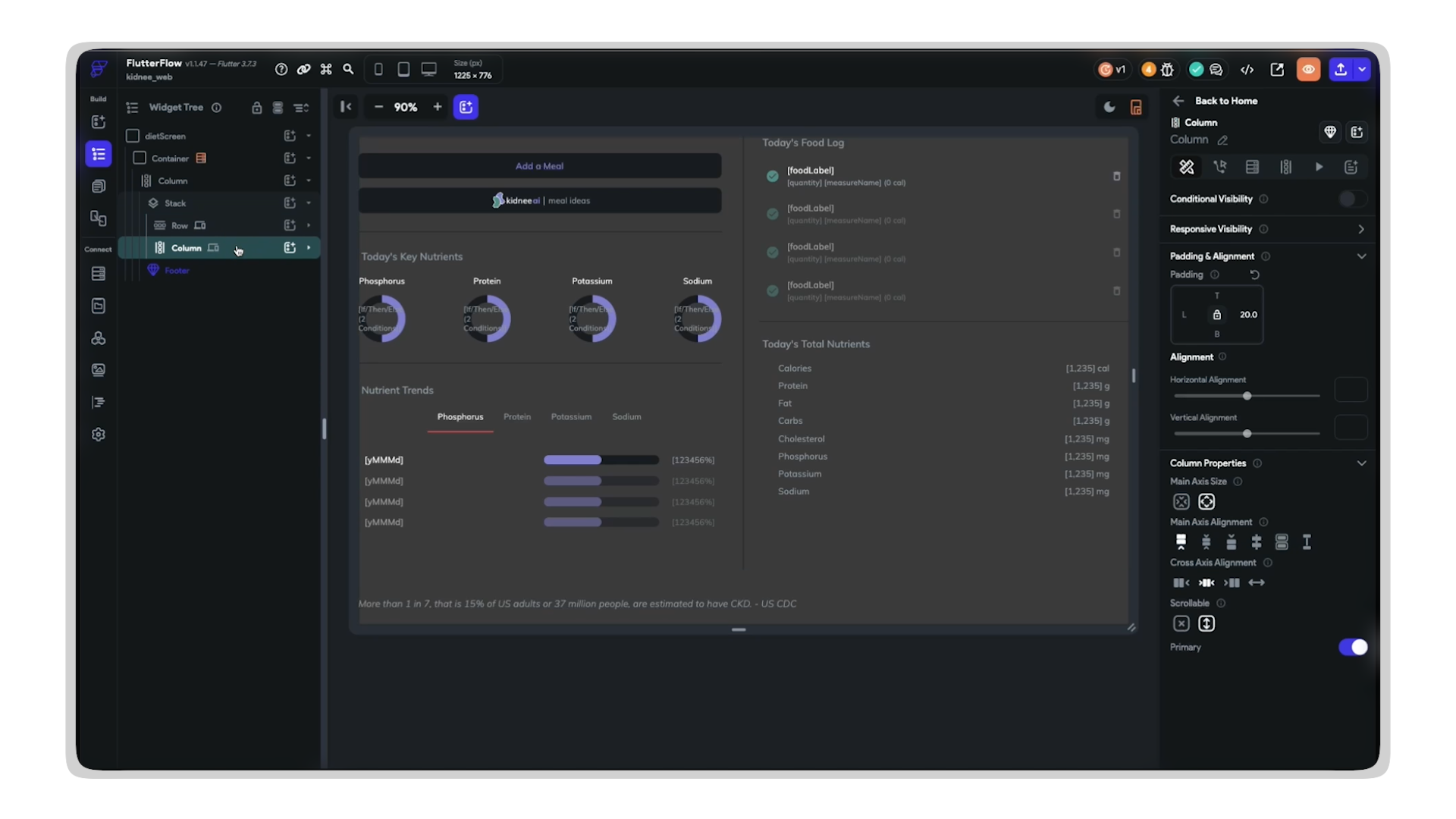Collapse the Column Properties section

tap(1361, 463)
